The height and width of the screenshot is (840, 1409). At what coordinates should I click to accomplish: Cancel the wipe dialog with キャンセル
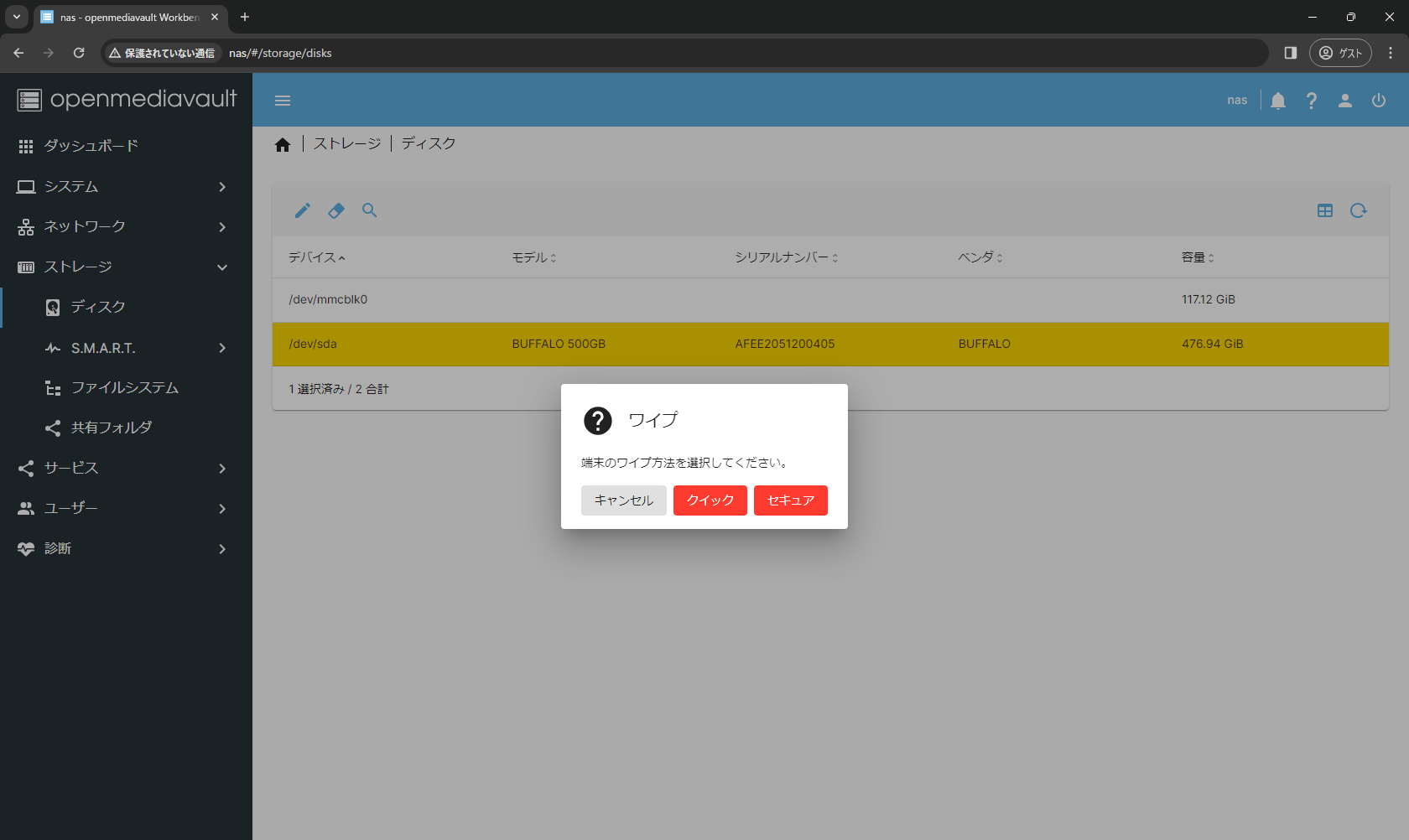[x=623, y=500]
